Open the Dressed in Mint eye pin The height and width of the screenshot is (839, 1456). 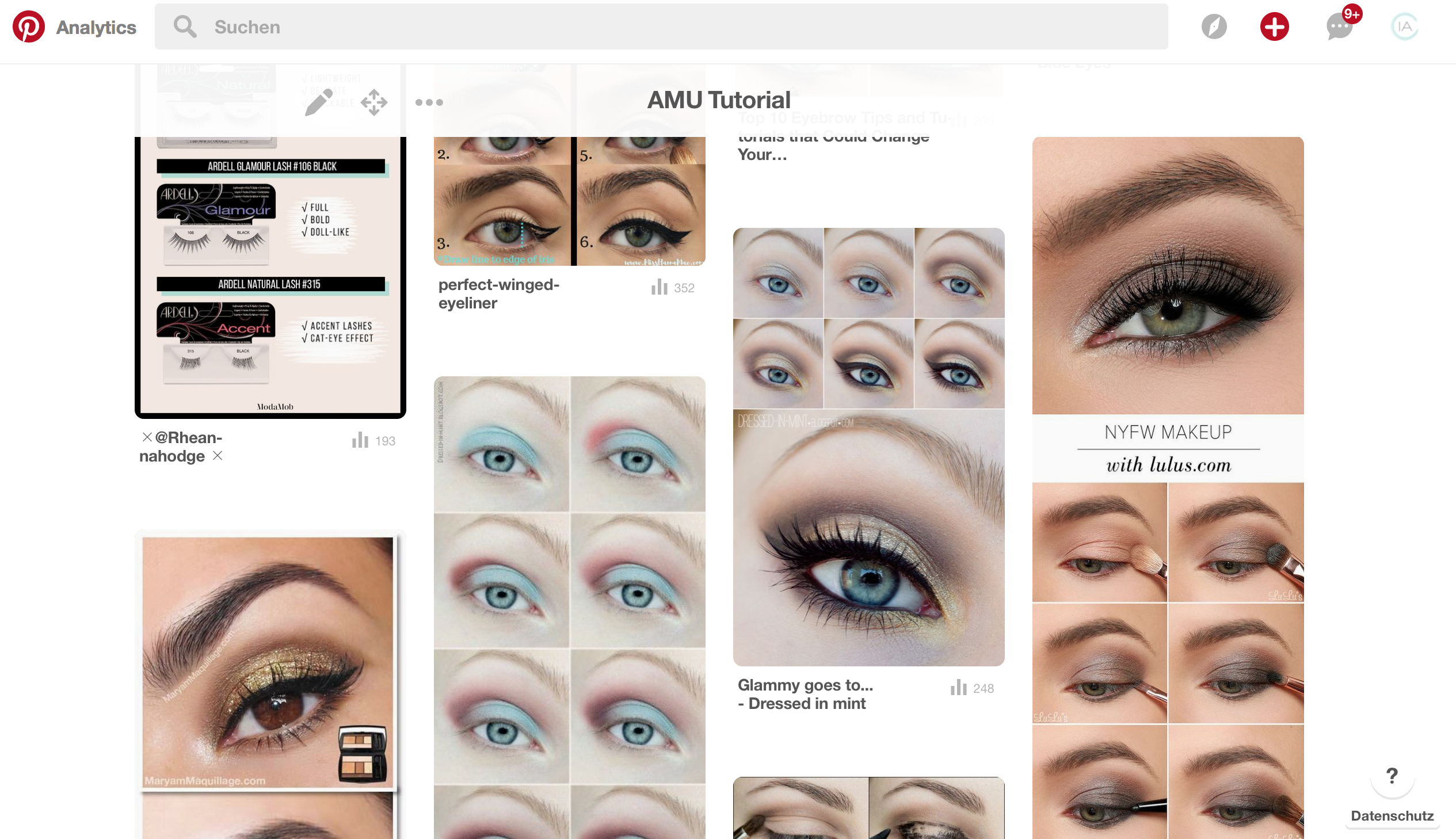click(868, 447)
